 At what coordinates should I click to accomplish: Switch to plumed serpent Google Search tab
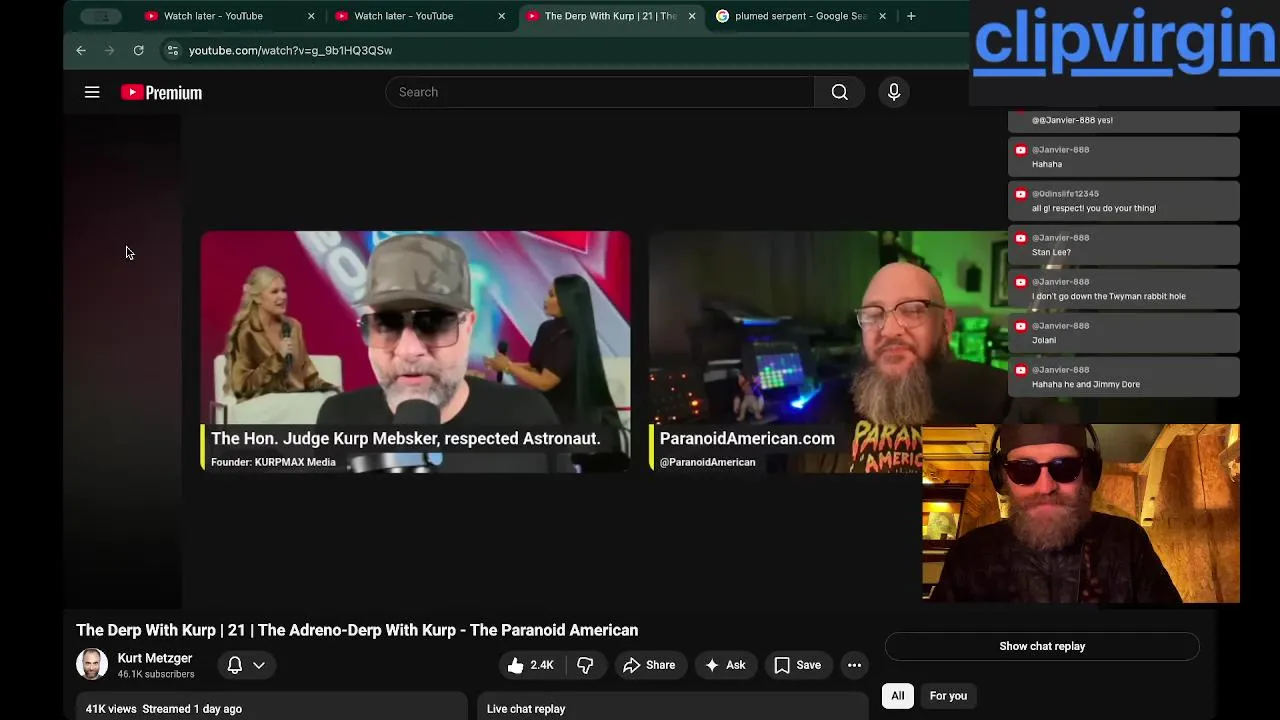pyautogui.click(x=801, y=16)
